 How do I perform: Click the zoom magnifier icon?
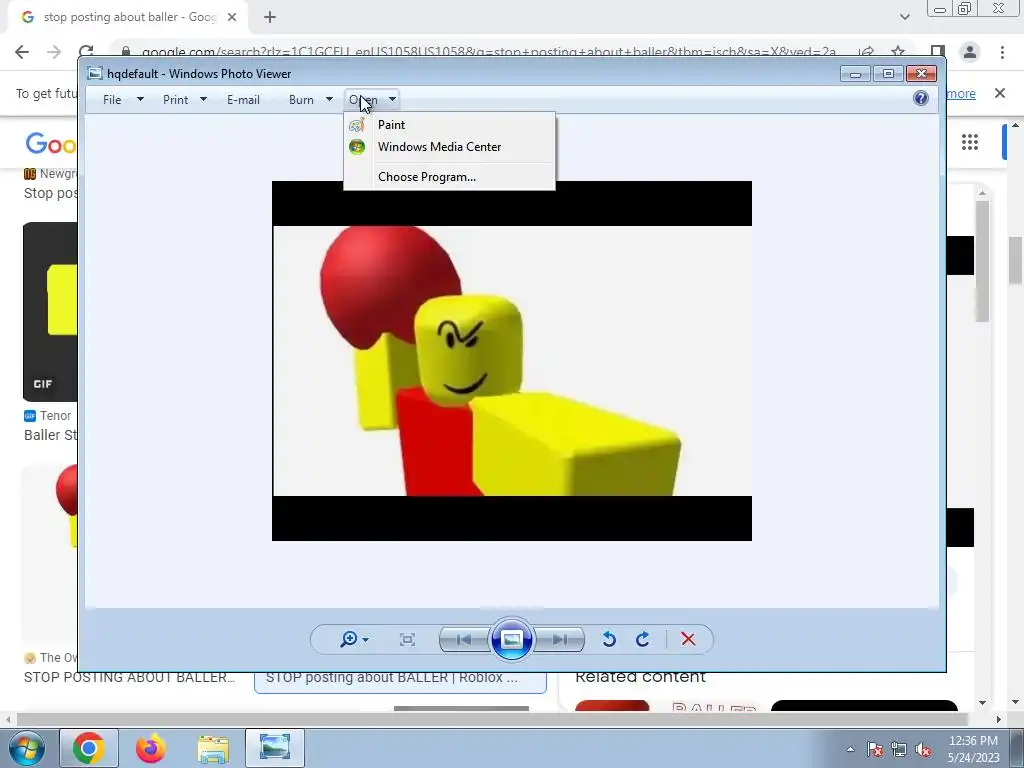[x=348, y=639]
